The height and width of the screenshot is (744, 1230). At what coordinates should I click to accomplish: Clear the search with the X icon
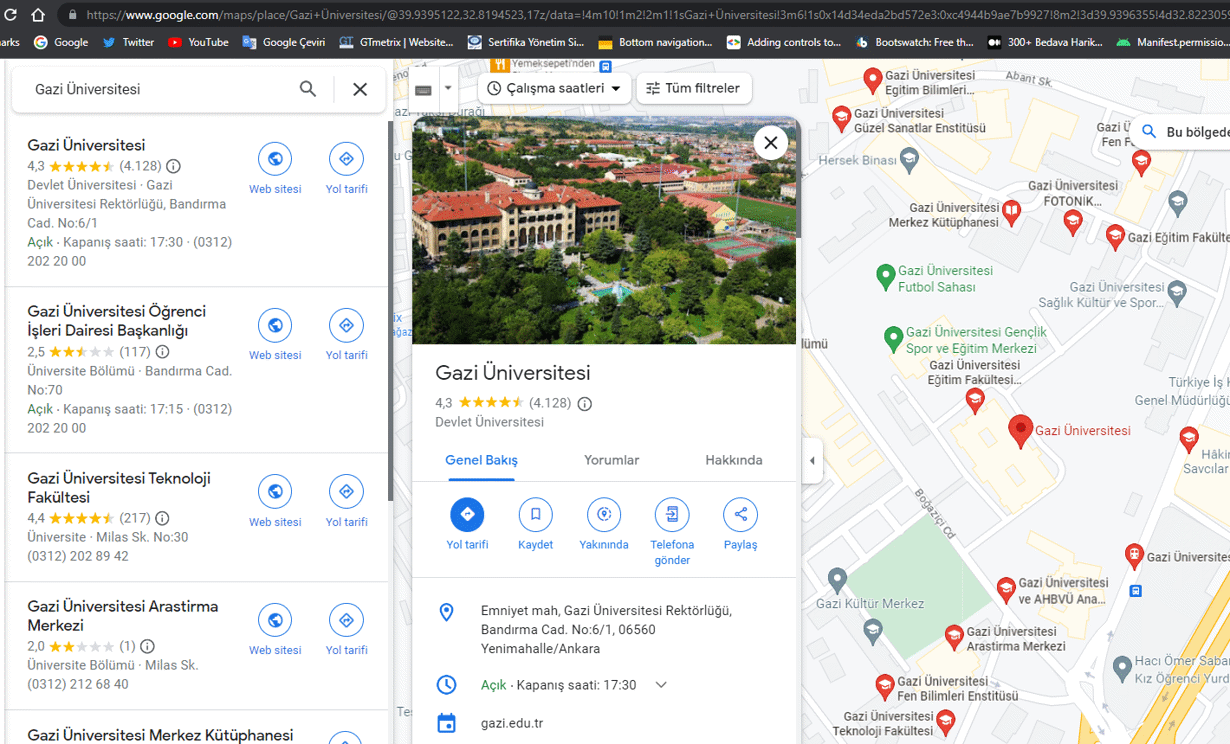pyautogui.click(x=360, y=89)
